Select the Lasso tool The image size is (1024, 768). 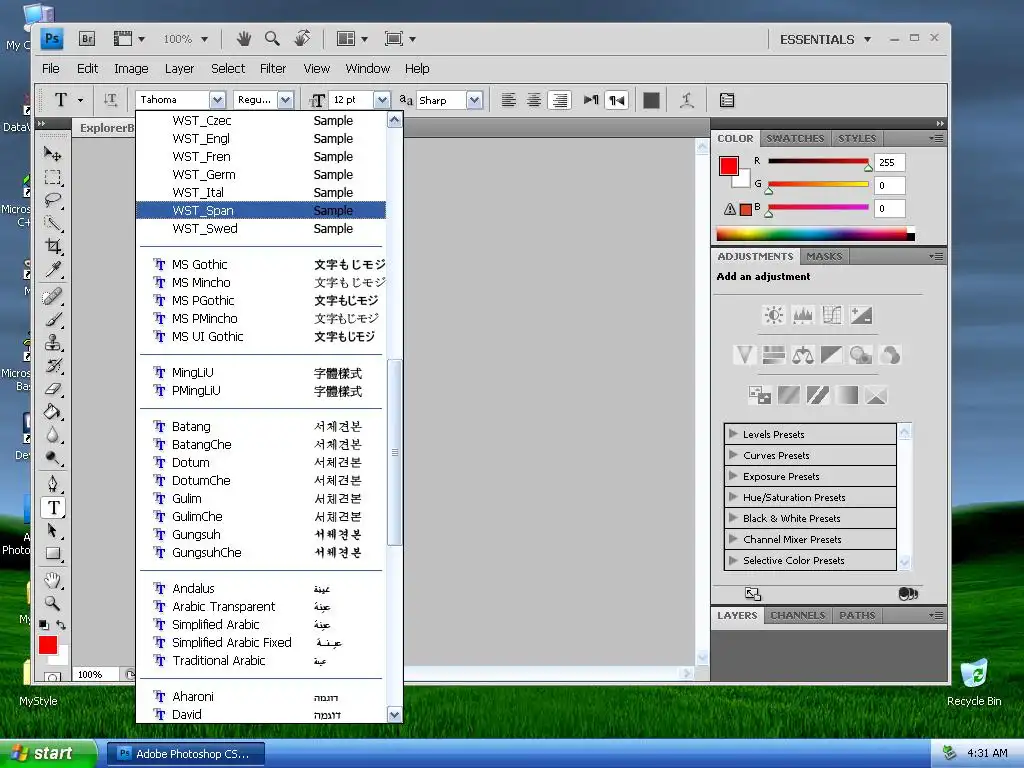[x=53, y=200]
